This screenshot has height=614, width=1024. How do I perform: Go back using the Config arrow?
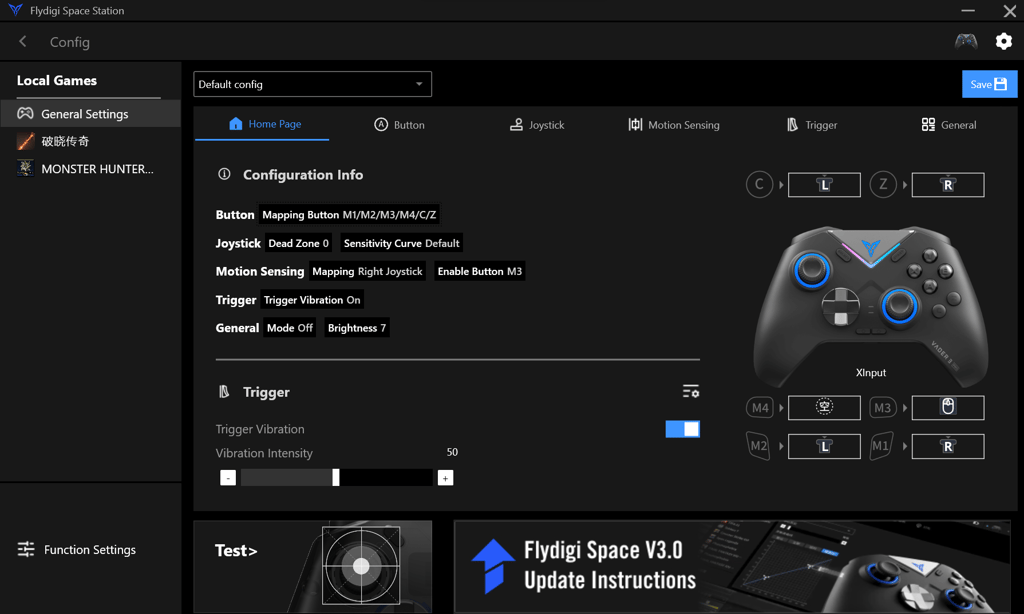[23, 42]
